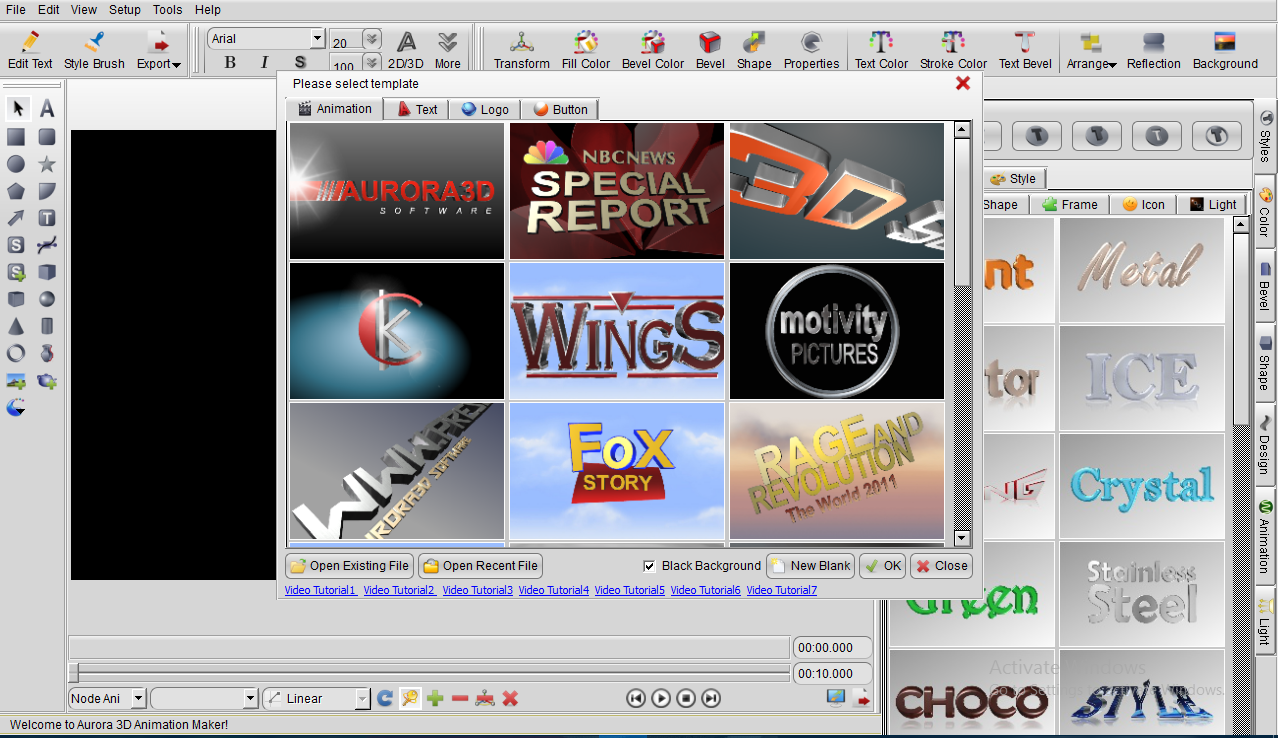Add a 3D sphere object
Screen dimensions: 1278x738
click(x=47, y=299)
